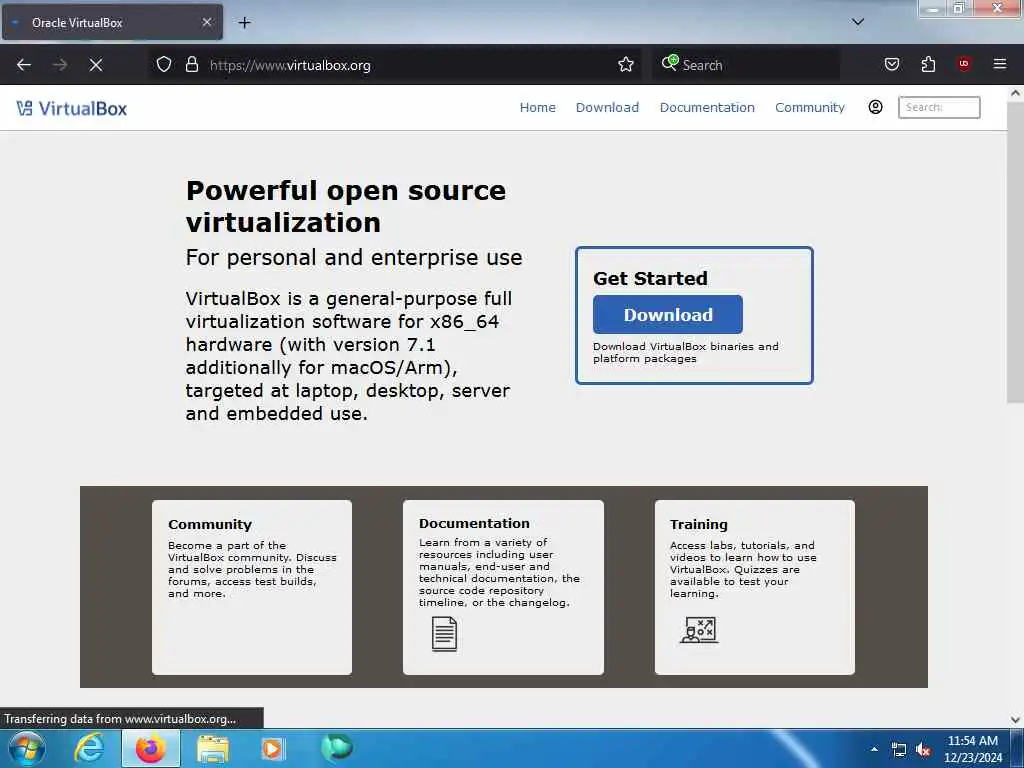Image resolution: width=1024 pixels, height=768 pixels.
Task: Open the Home navigation link
Action: click(537, 108)
